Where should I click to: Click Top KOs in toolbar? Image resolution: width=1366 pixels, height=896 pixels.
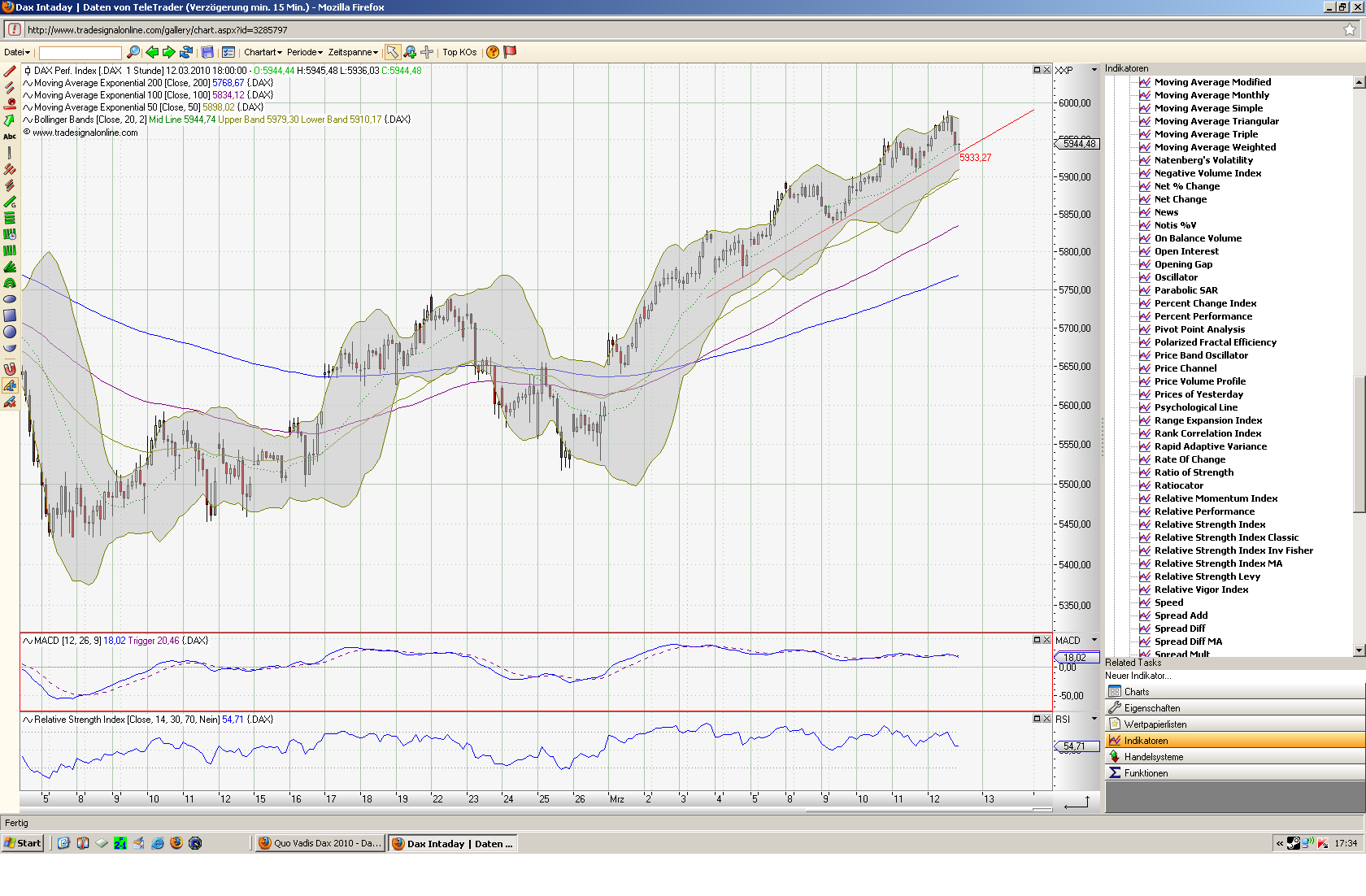(x=459, y=52)
